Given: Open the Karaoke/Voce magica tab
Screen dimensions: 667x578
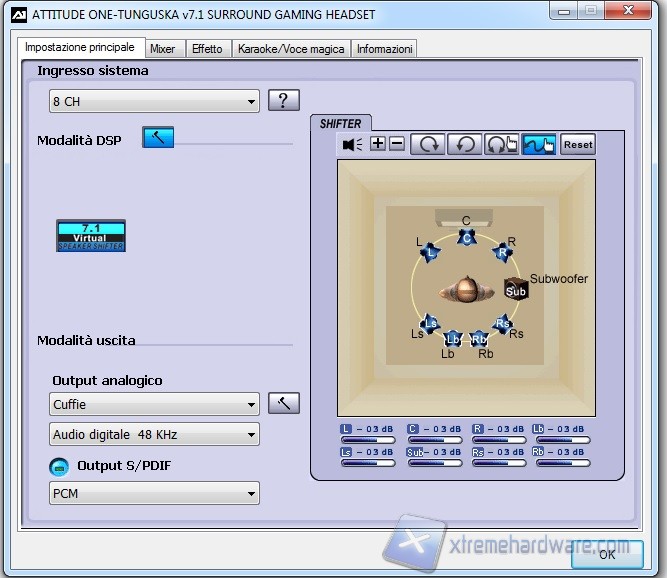Looking at the screenshot, I should point(291,49).
